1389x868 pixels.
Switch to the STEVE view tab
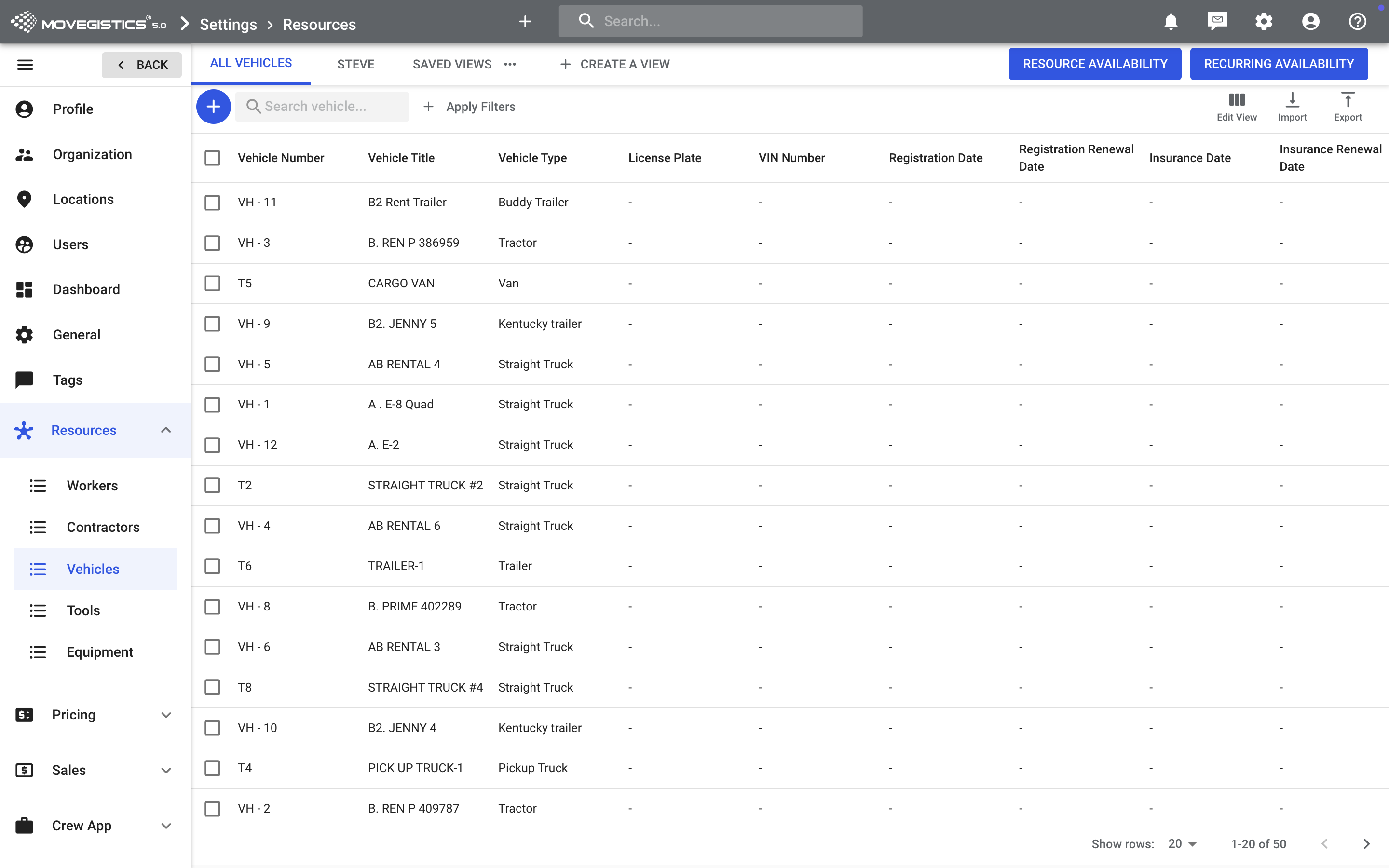[x=355, y=64]
